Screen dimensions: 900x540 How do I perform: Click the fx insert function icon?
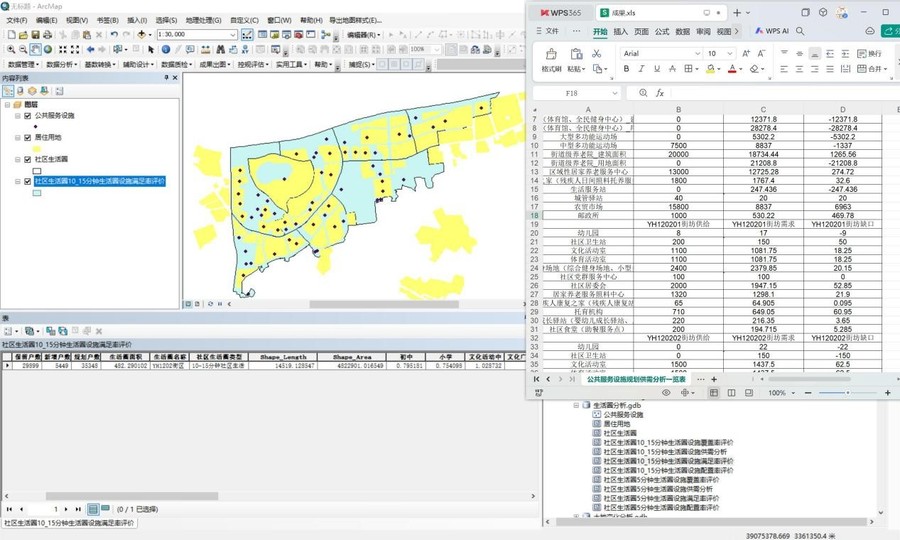pos(661,93)
